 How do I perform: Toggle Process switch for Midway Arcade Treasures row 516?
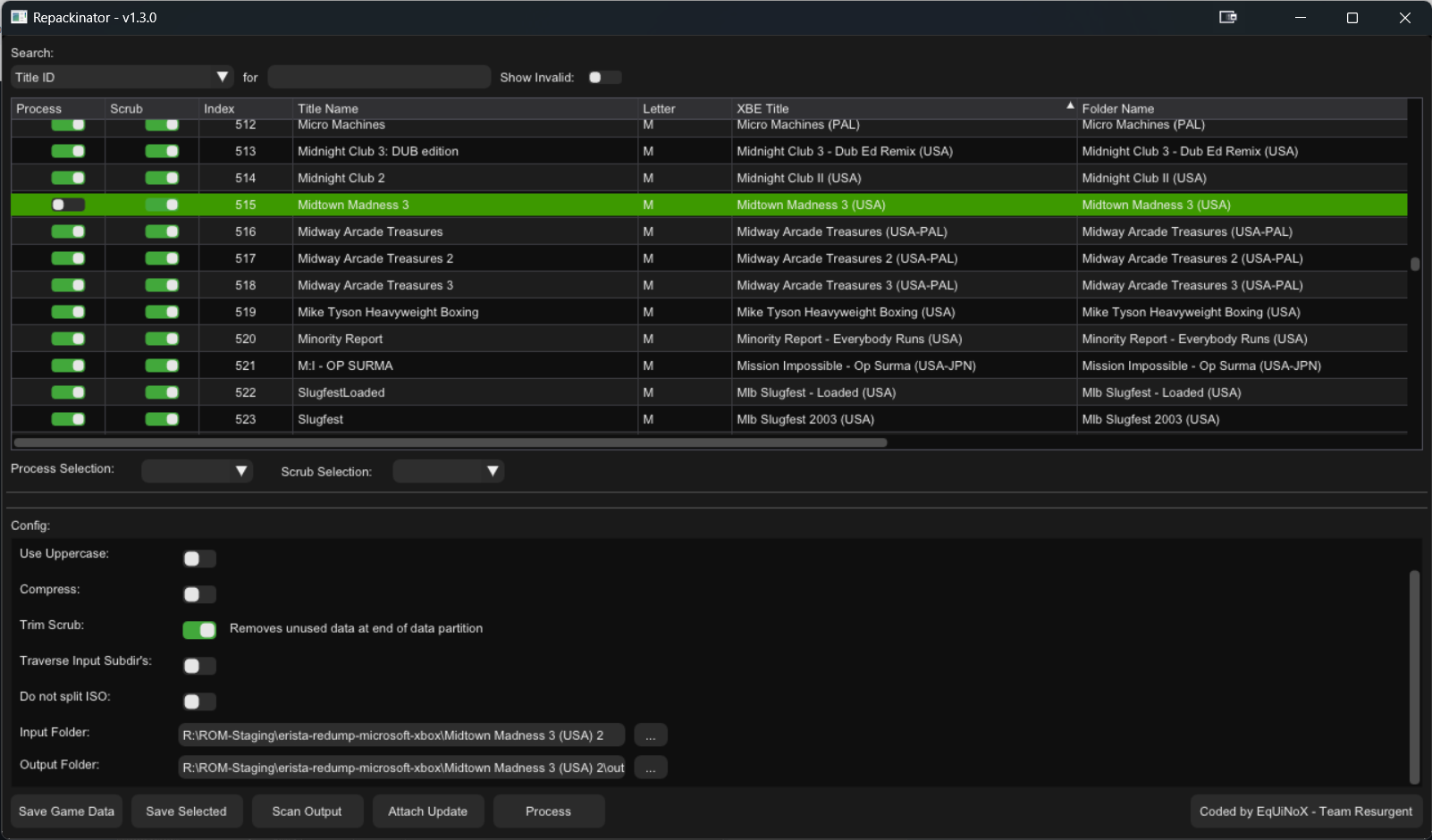(x=68, y=231)
